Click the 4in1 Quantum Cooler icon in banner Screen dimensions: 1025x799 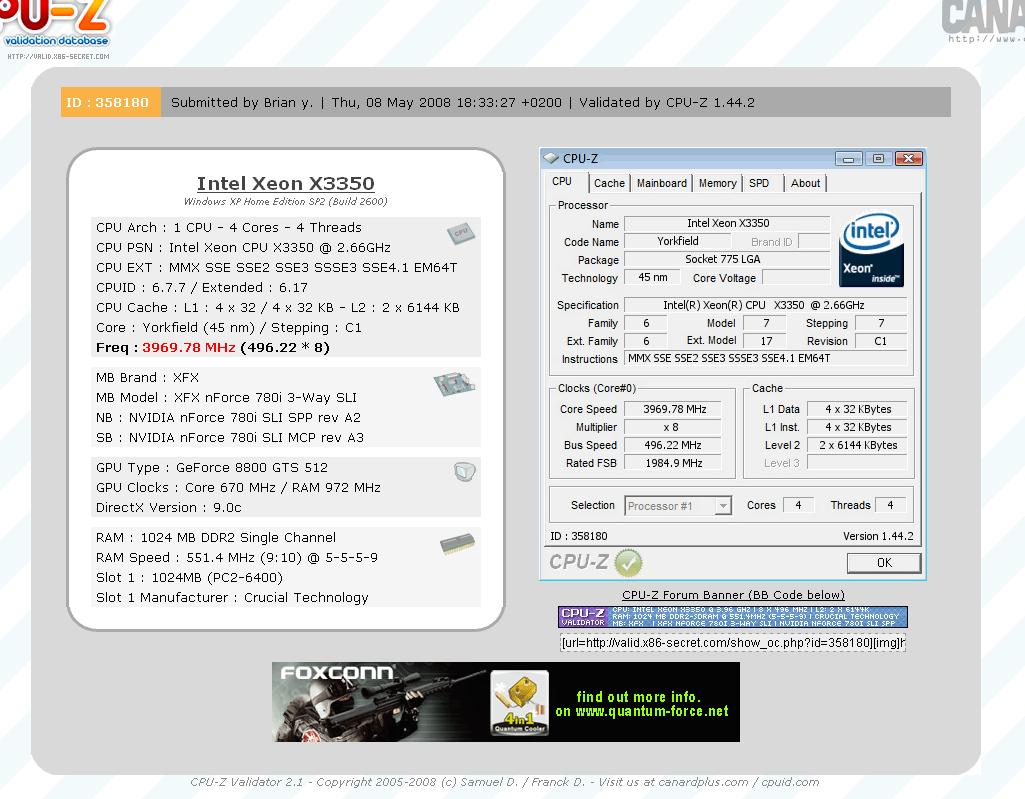pyautogui.click(x=519, y=703)
